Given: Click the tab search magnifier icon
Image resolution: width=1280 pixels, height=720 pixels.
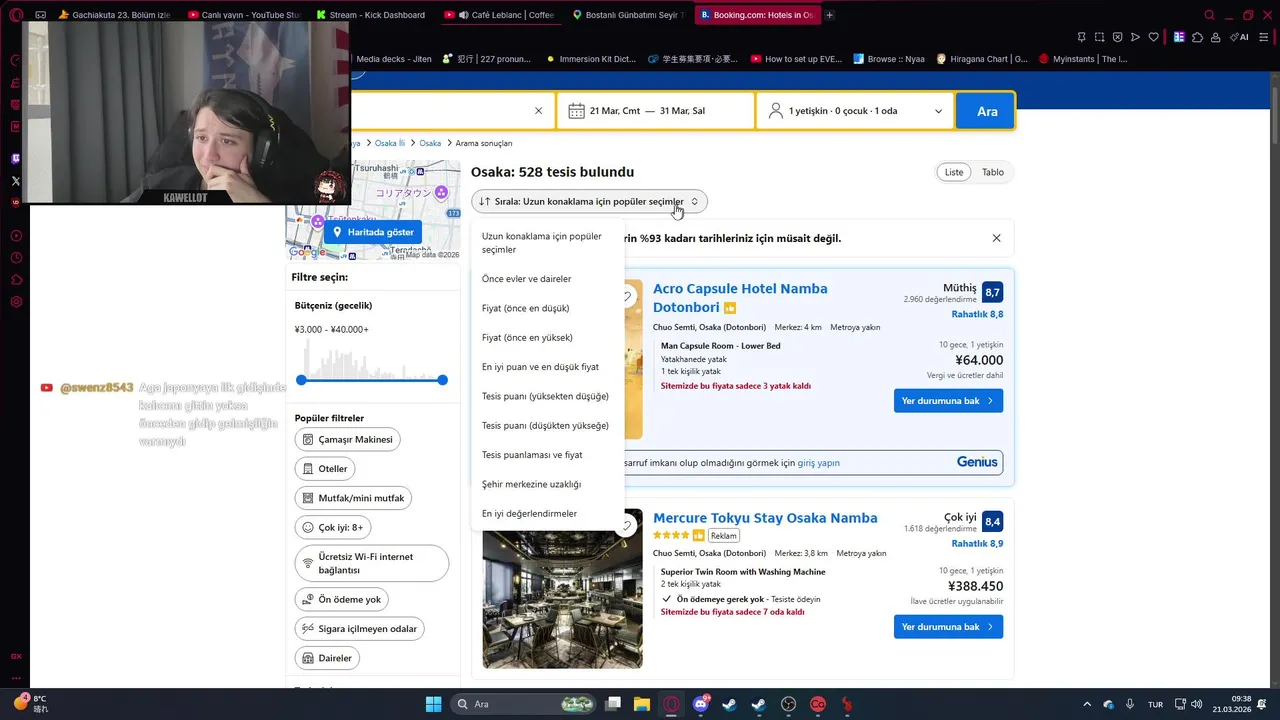Looking at the screenshot, I should click(1209, 15).
